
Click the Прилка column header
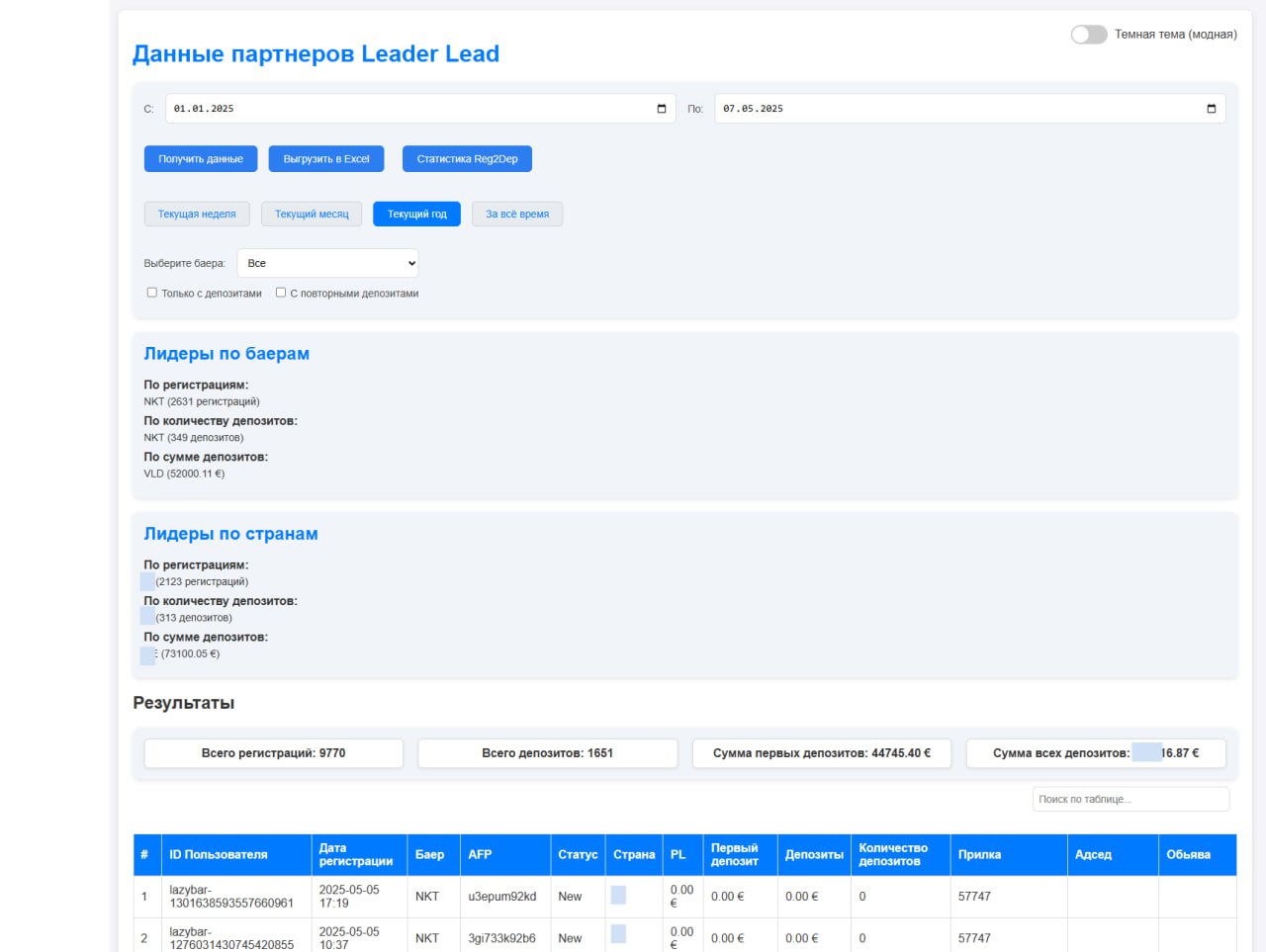1009,855
